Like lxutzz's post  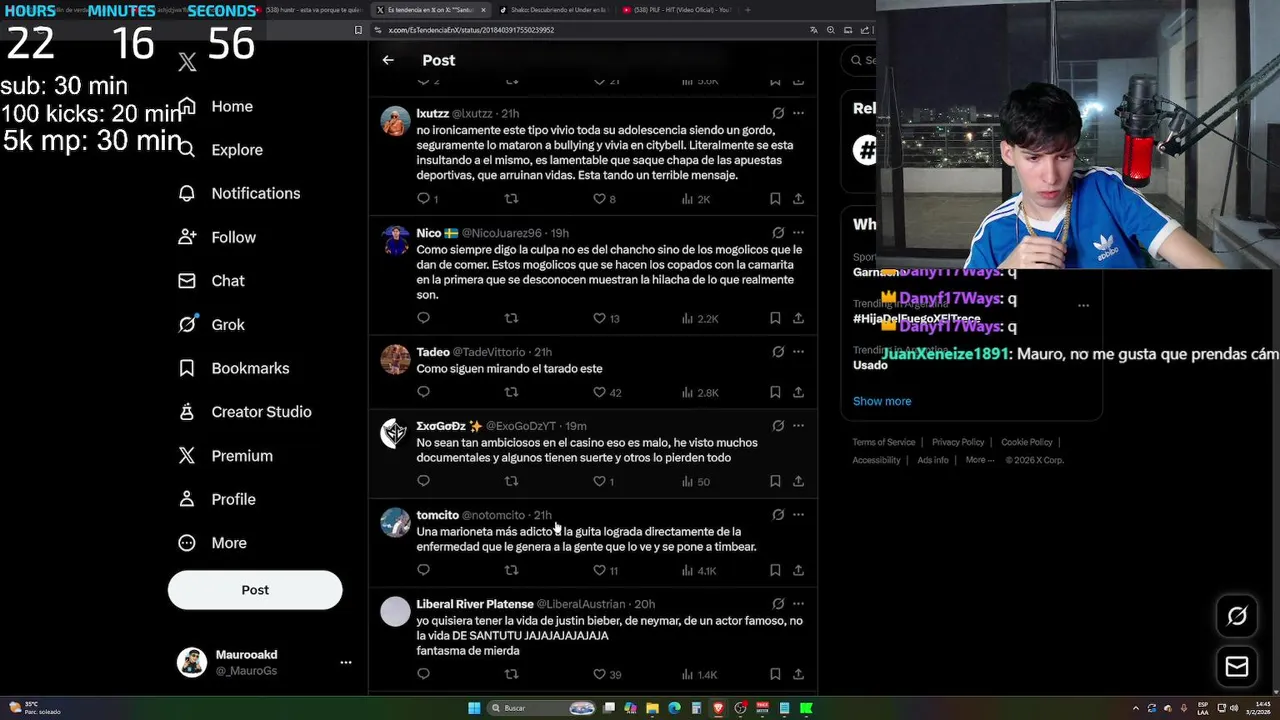(604, 199)
